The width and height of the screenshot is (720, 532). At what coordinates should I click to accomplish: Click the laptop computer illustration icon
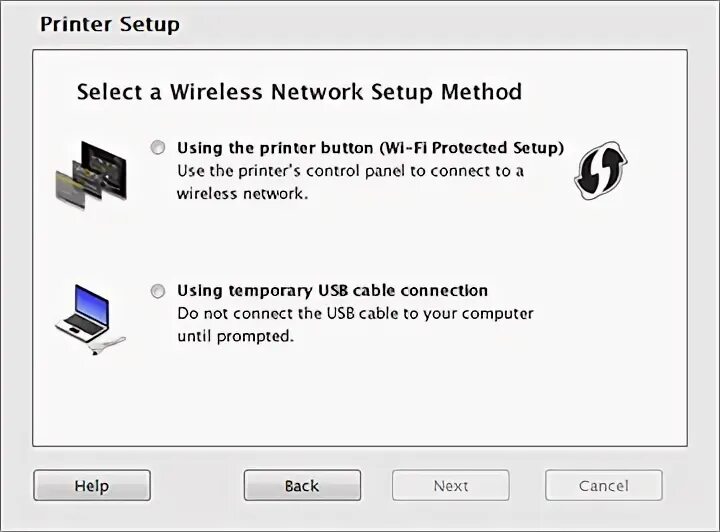(83, 313)
